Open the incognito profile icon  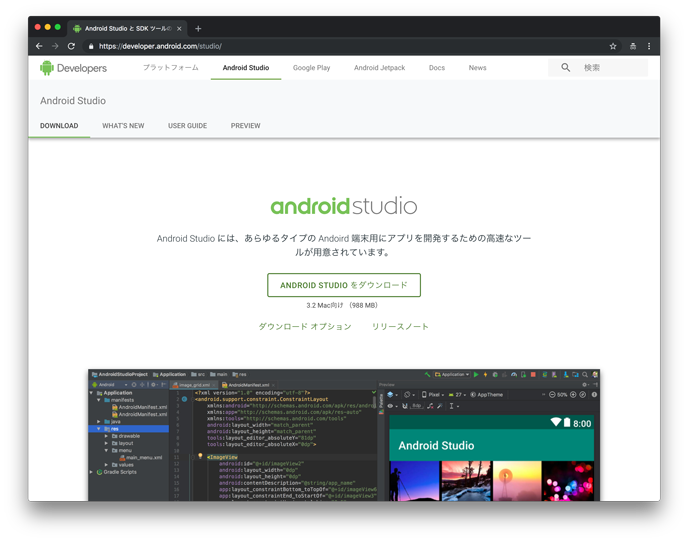click(633, 46)
